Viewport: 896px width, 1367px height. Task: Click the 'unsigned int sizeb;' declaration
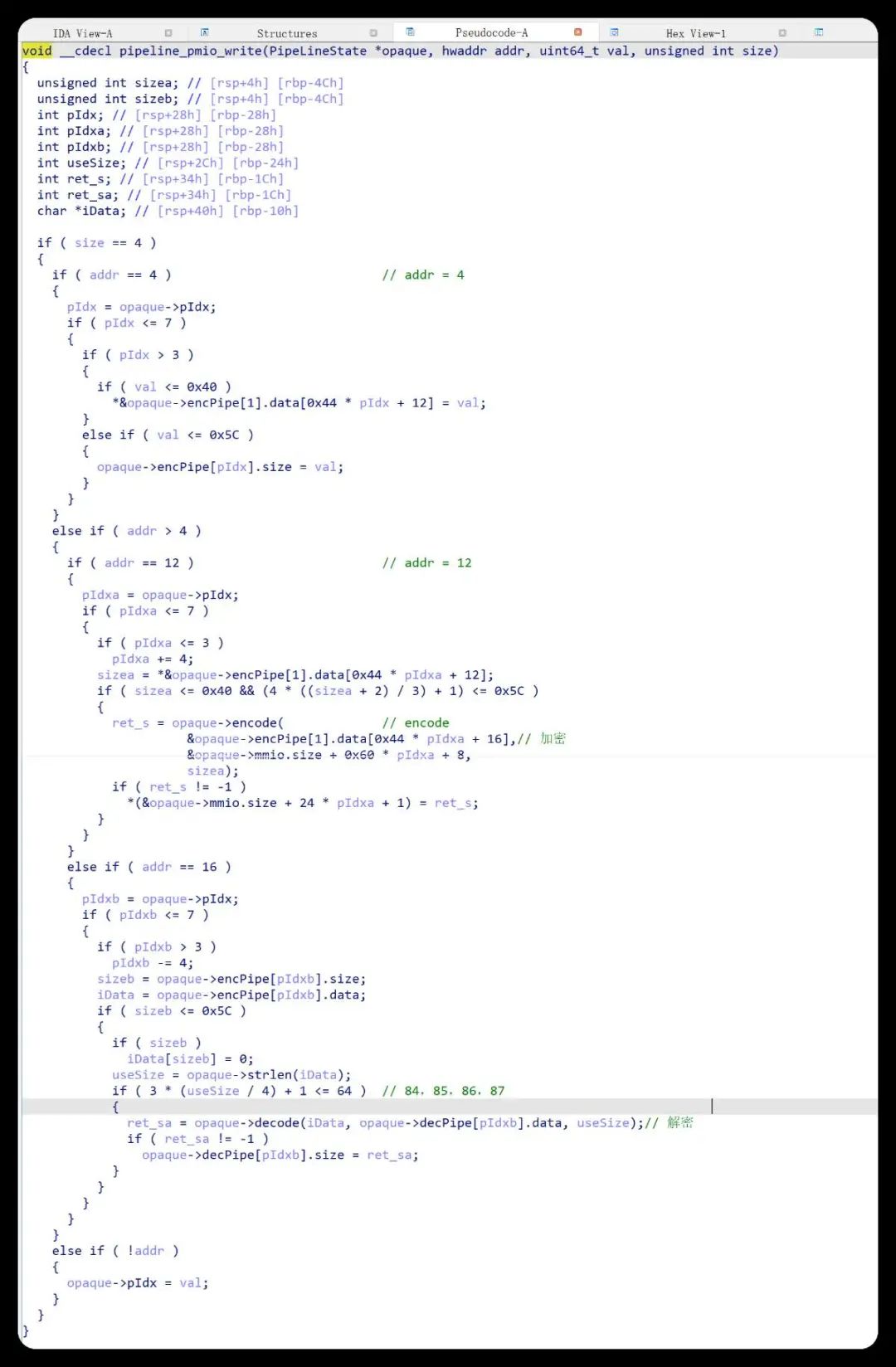pos(108,99)
